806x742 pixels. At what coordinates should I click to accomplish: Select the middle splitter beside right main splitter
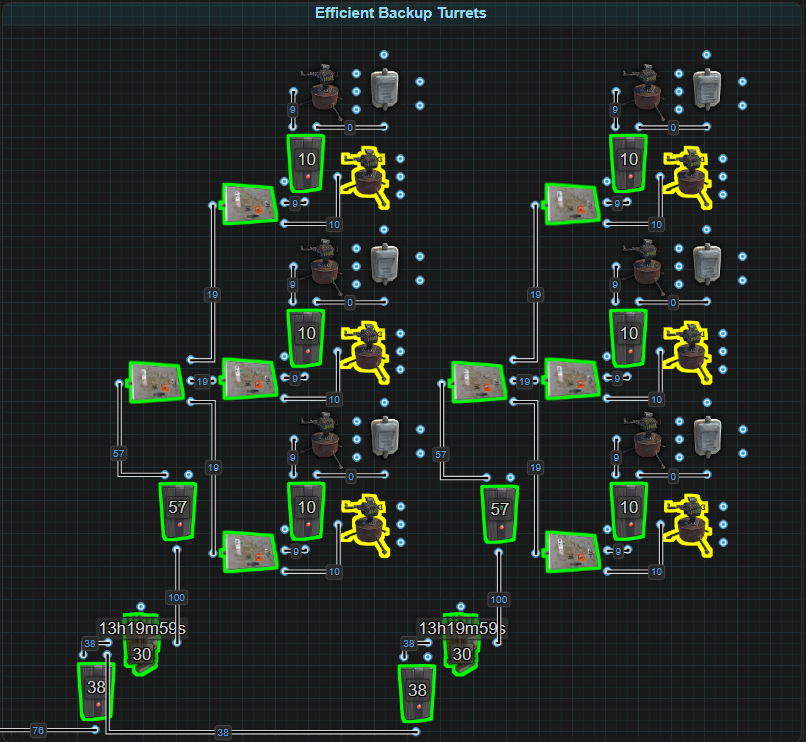(572, 379)
